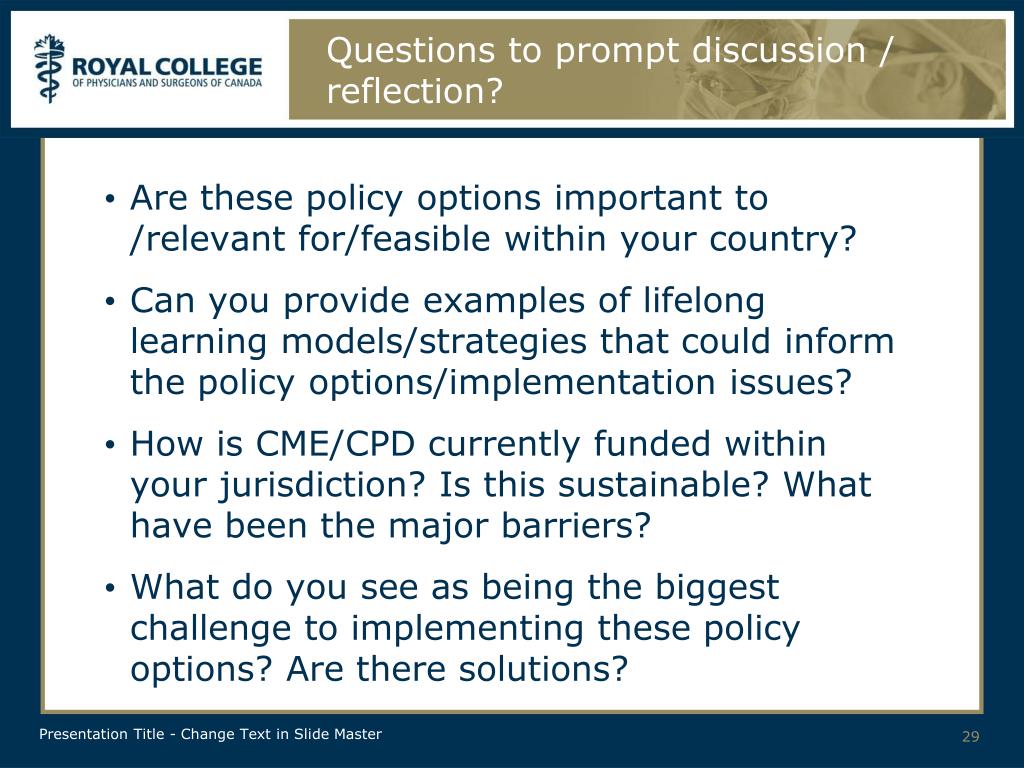Click the slide number 29

[970, 737]
